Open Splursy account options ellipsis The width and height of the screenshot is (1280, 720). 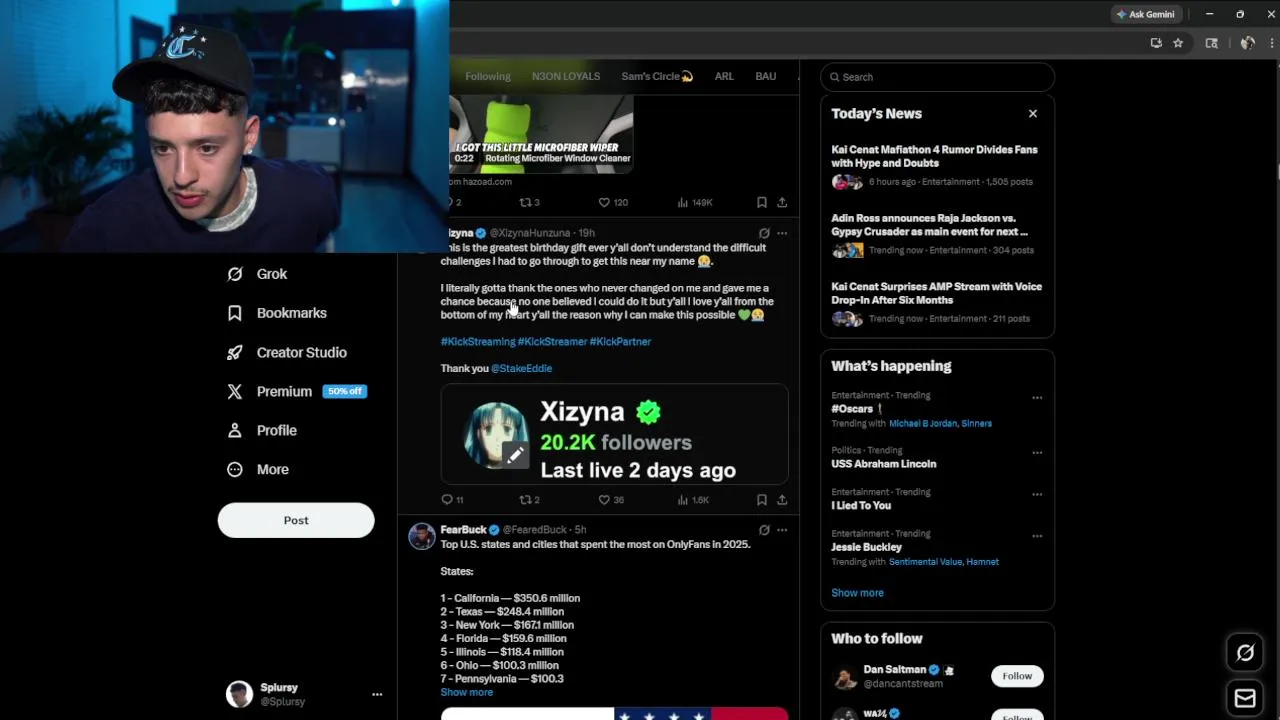pos(377,694)
